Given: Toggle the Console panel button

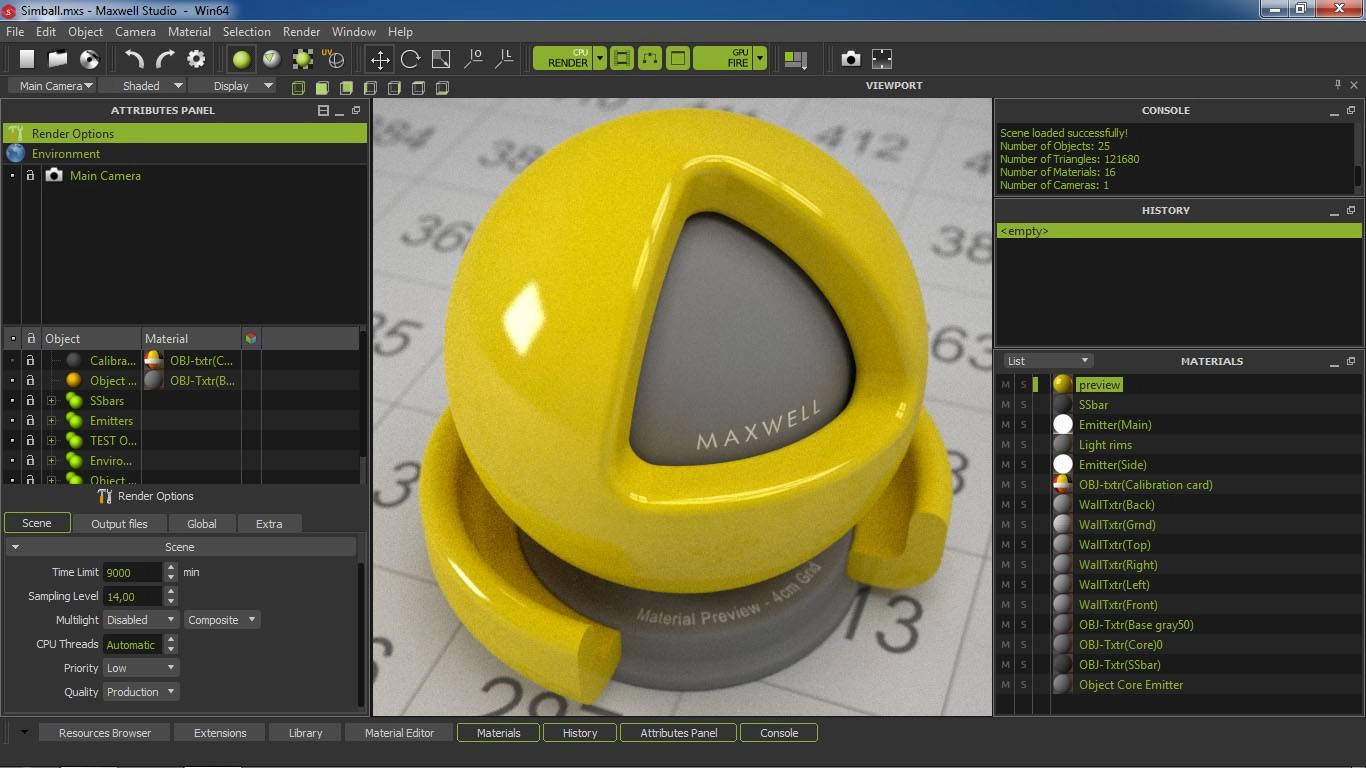Looking at the screenshot, I should click(x=779, y=733).
